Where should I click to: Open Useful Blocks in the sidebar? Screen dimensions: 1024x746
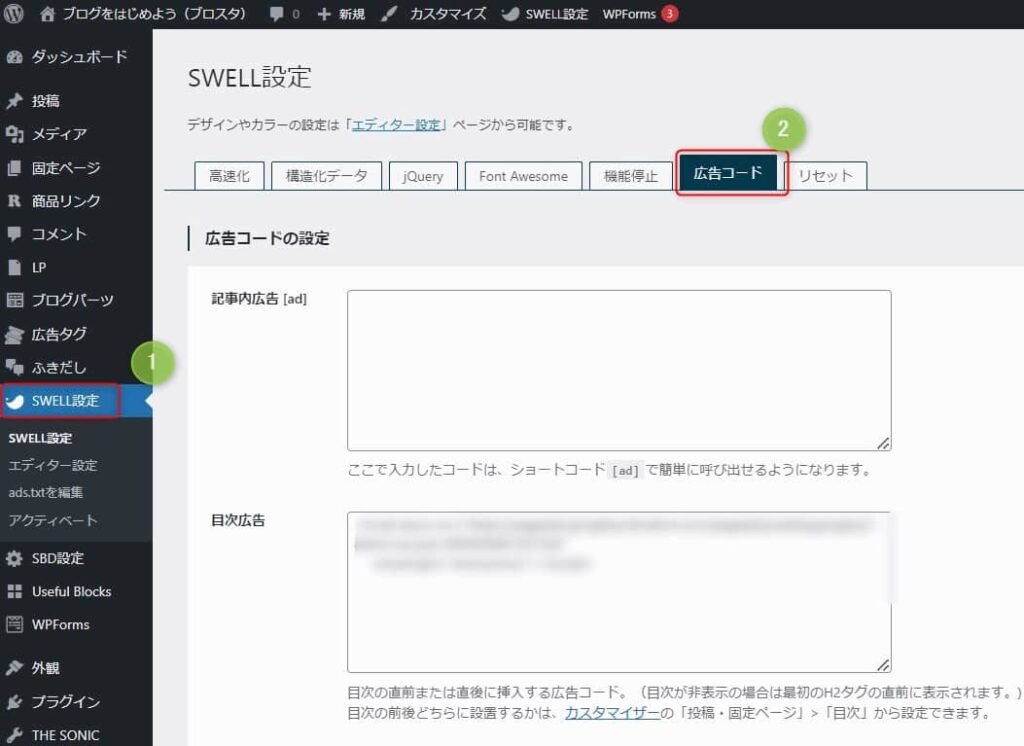tap(72, 592)
